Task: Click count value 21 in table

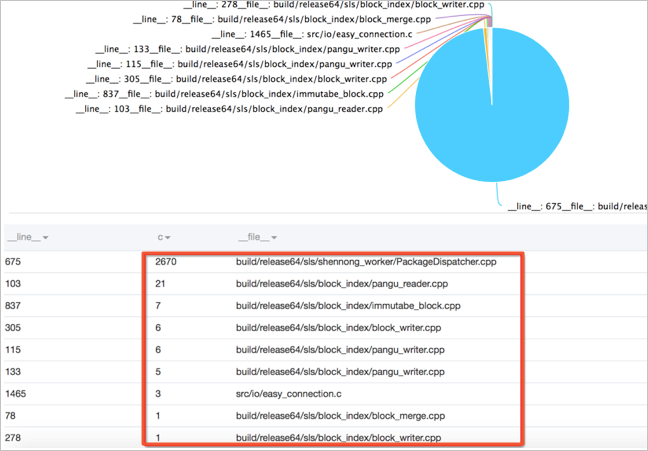Action: pyautogui.click(x=162, y=284)
